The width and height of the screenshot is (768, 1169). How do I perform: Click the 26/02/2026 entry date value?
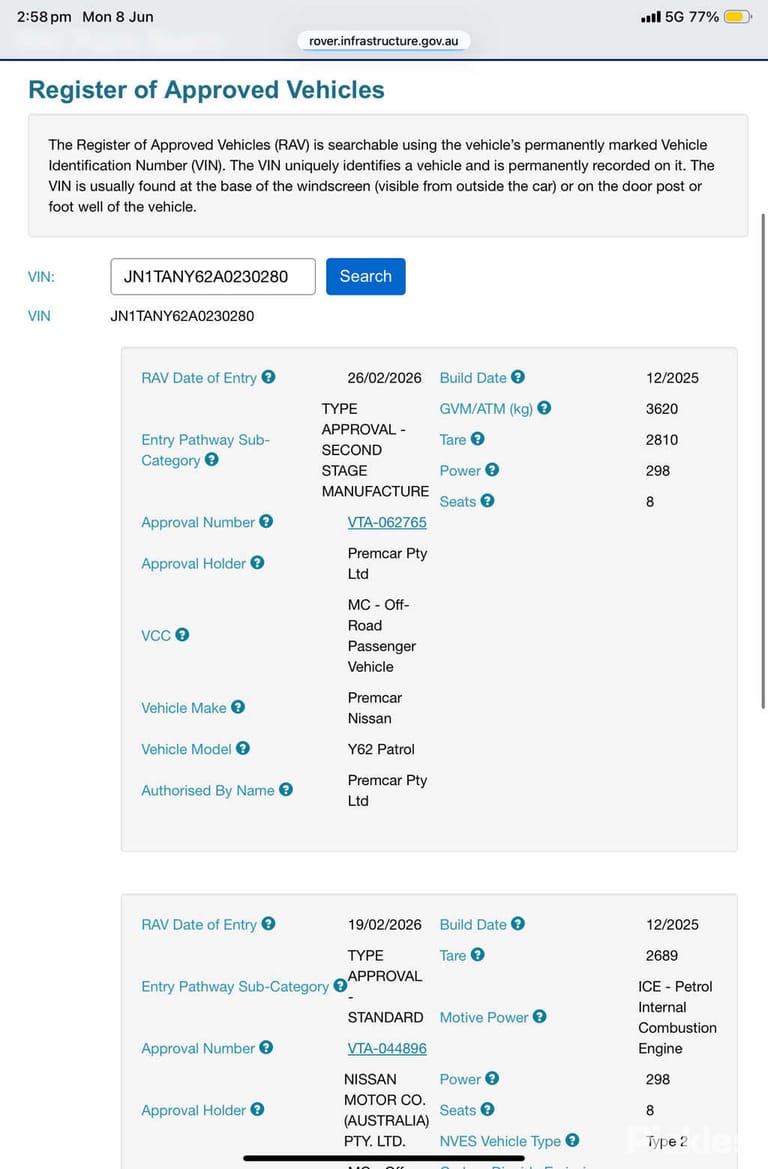click(x=385, y=378)
